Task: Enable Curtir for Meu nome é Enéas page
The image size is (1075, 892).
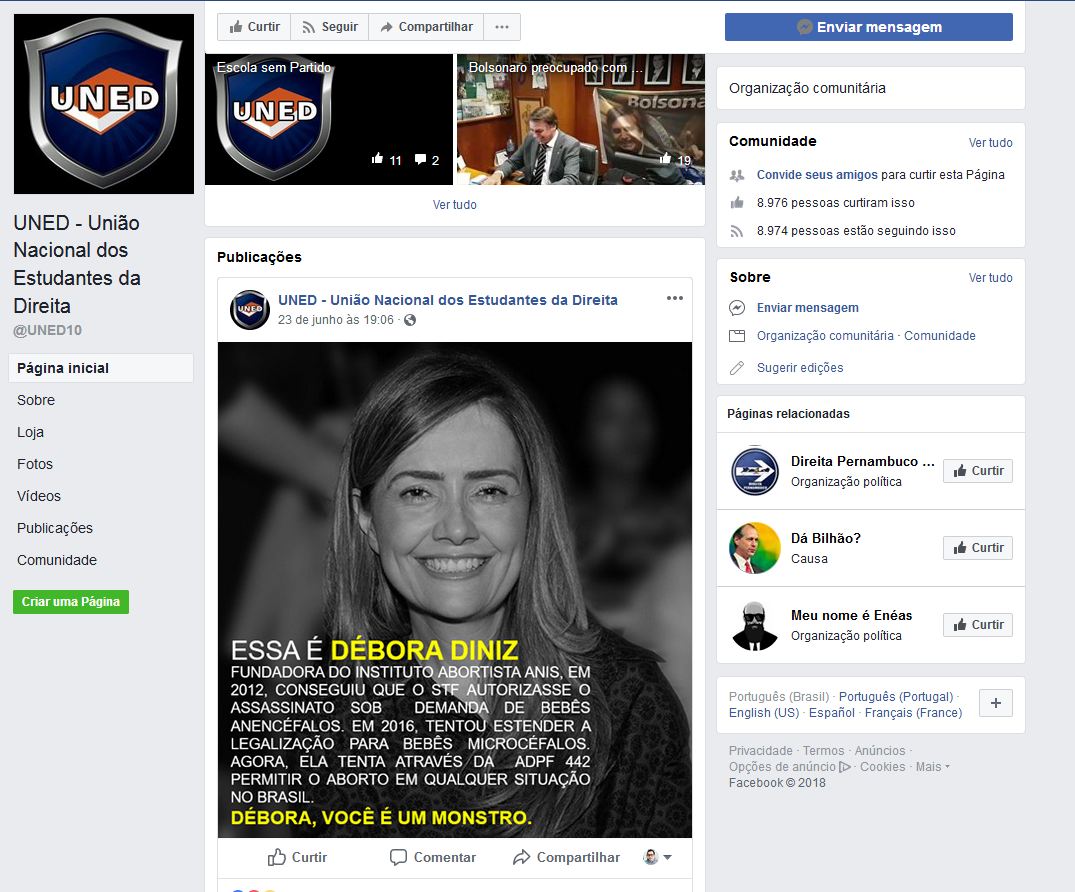Action: click(977, 624)
